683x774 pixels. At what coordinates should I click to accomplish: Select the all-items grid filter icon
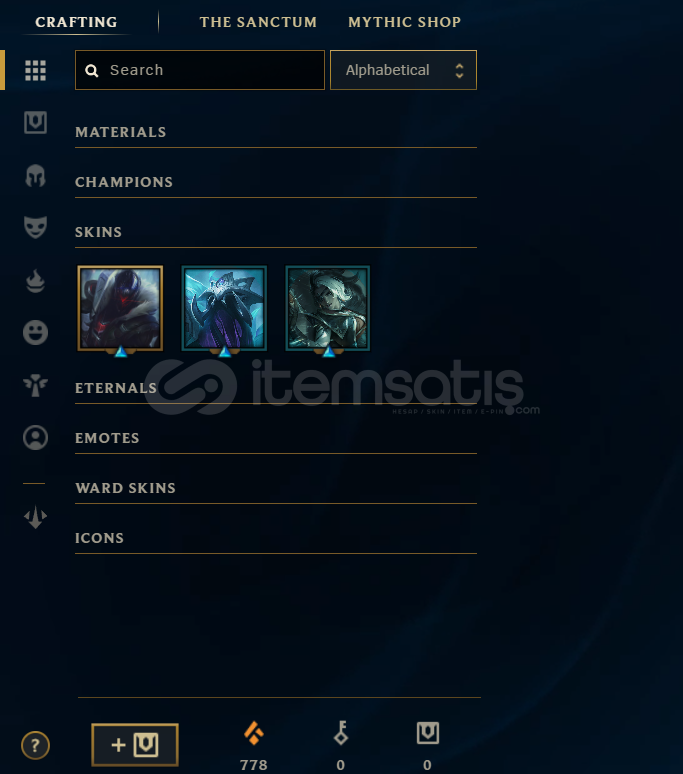36,70
